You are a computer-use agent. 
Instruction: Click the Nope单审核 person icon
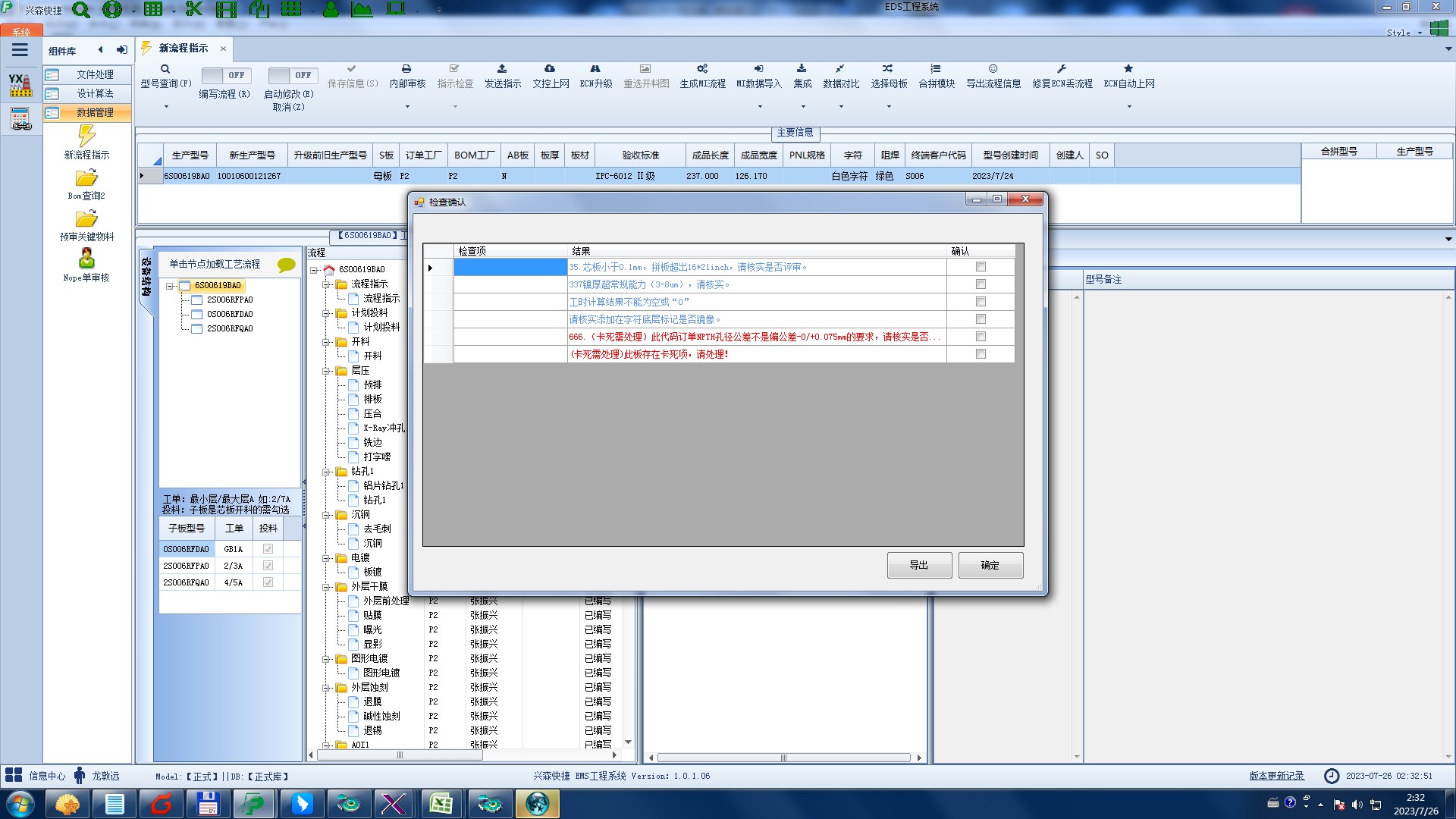(86, 259)
